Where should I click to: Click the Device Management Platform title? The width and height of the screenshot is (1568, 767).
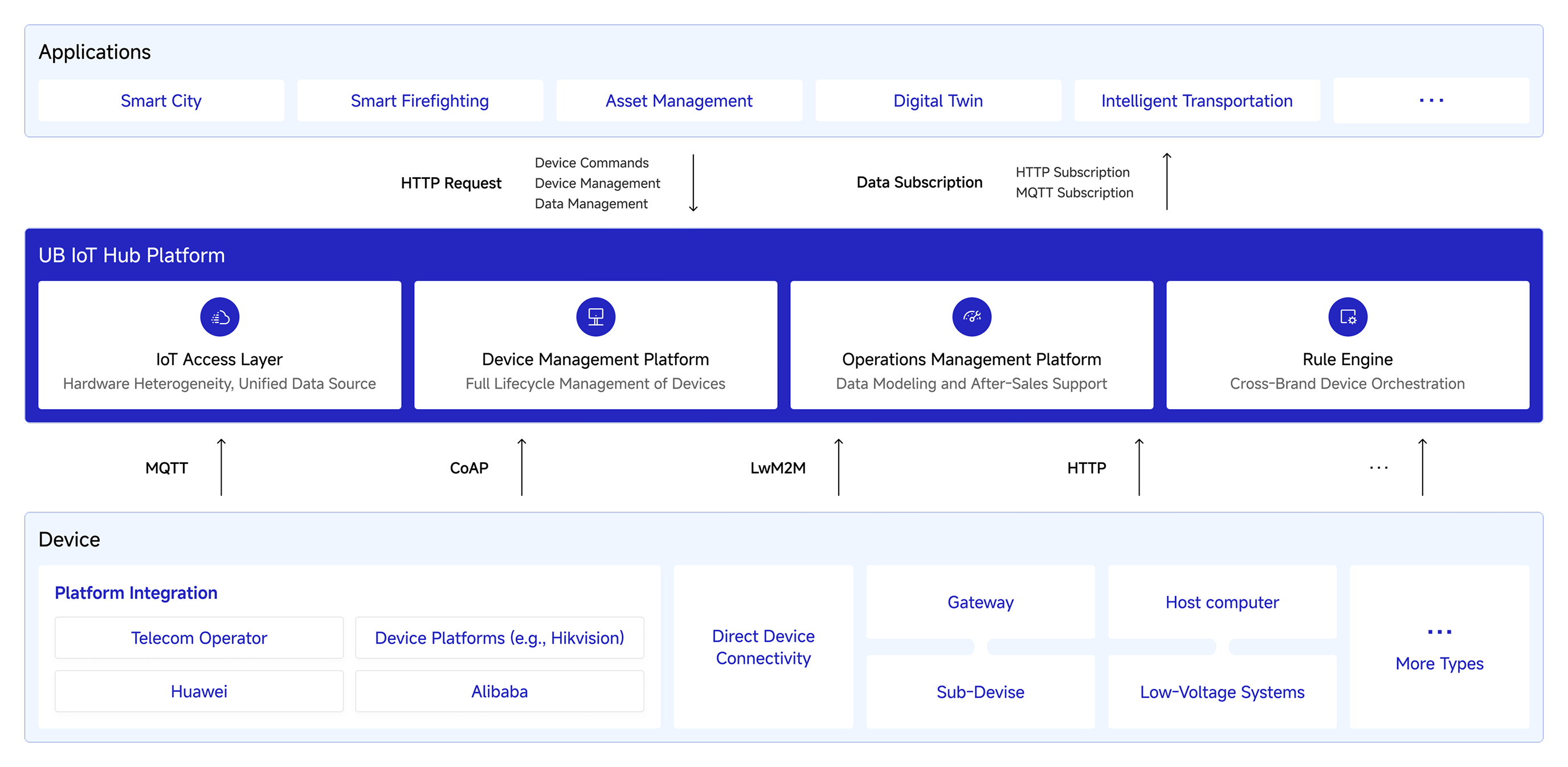[595, 359]
